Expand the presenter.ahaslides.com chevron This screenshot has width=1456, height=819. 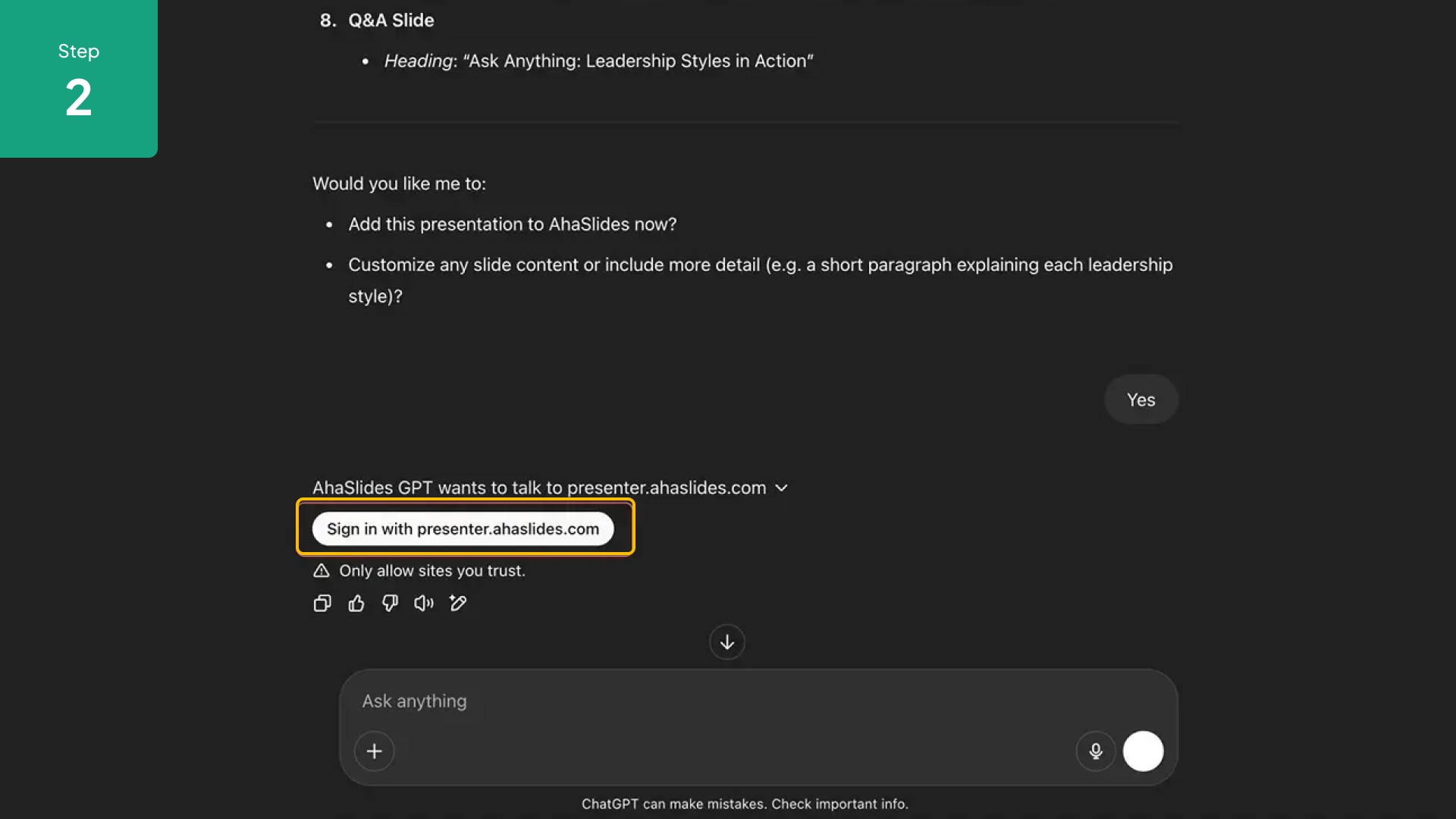click(x=782, y=488)
